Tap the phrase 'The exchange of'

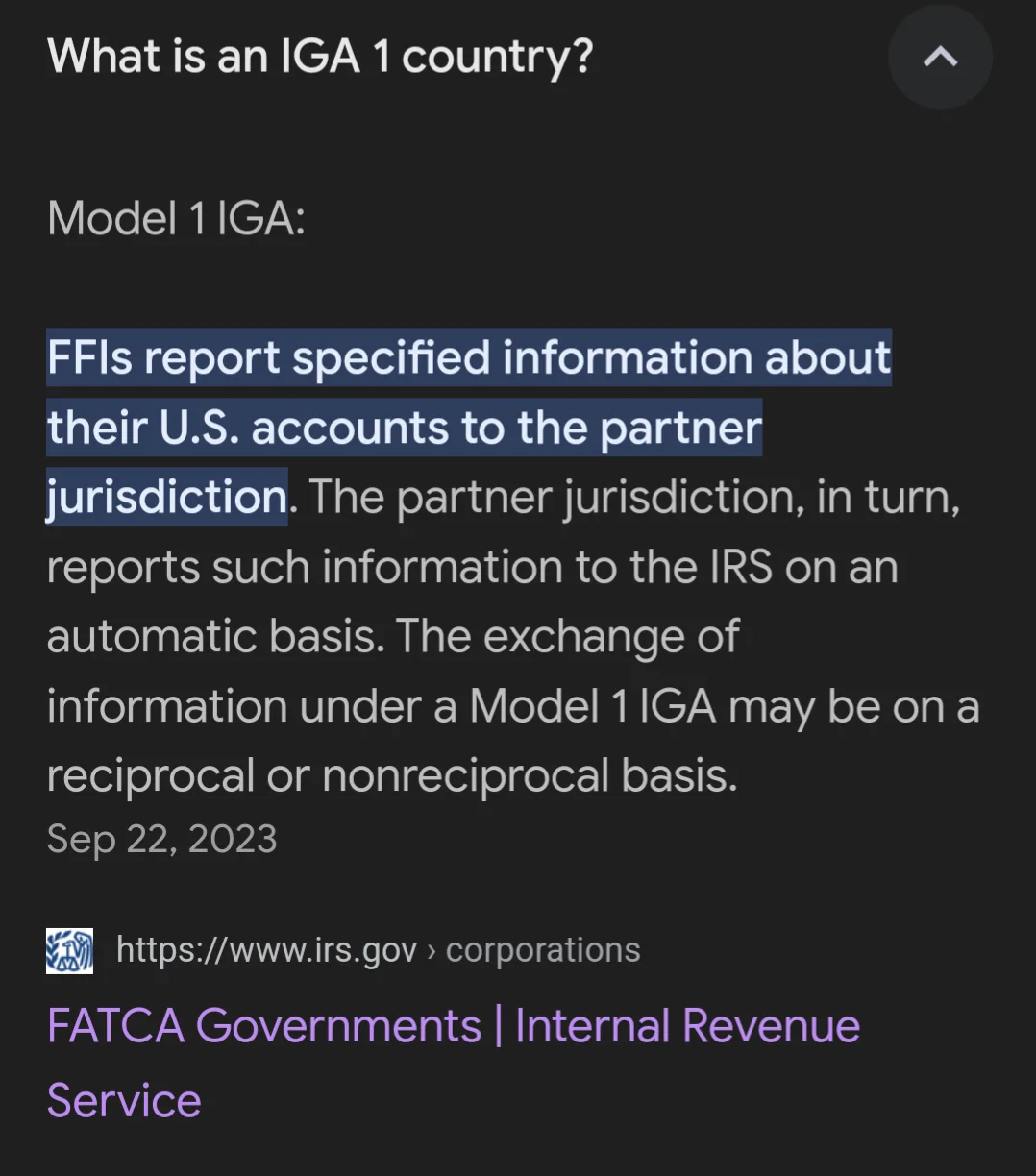(567, 636)
